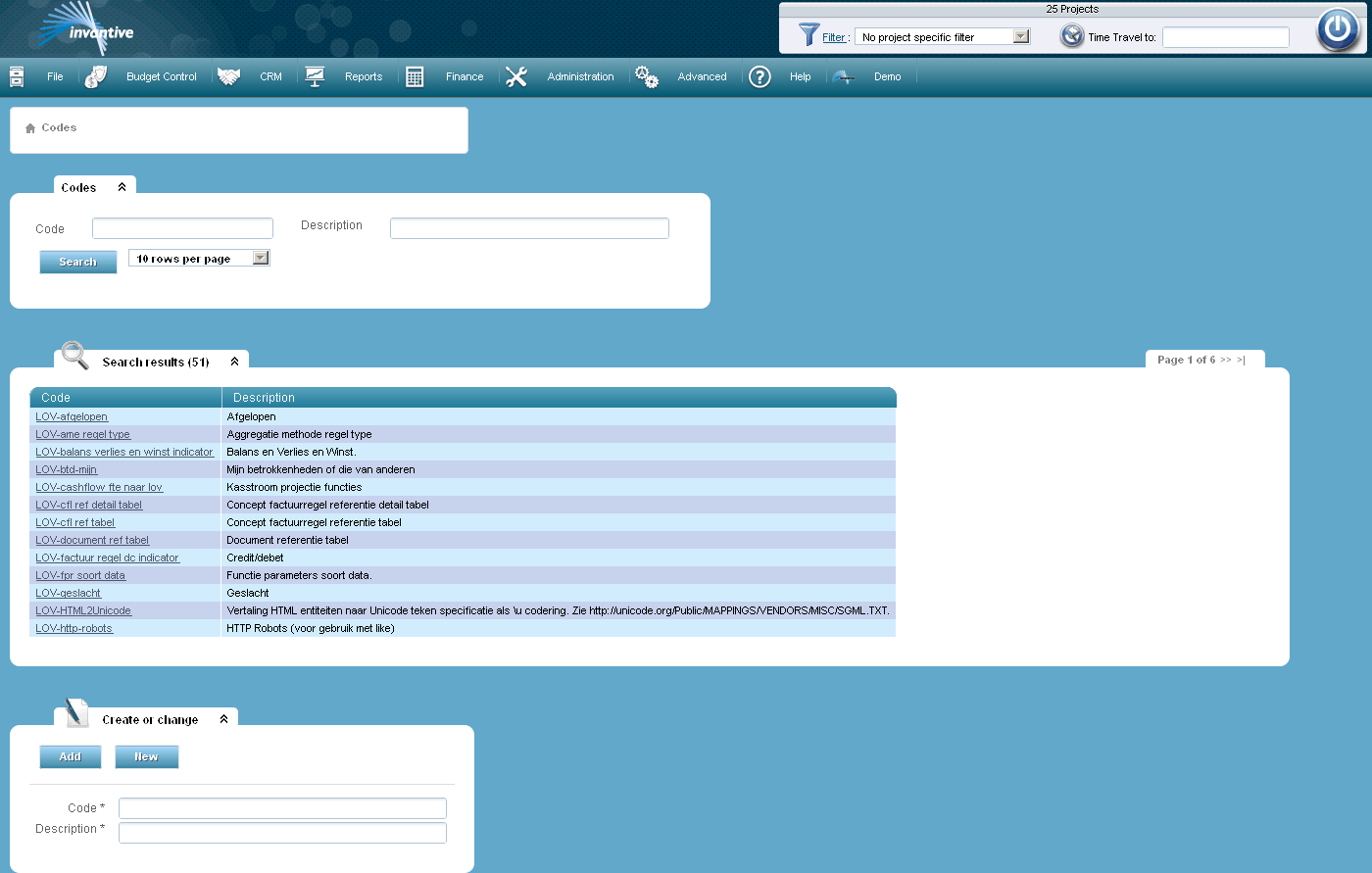1372x873 pixels.
Task: Open the rows per page dropdown
Action: tap(261, 258)
